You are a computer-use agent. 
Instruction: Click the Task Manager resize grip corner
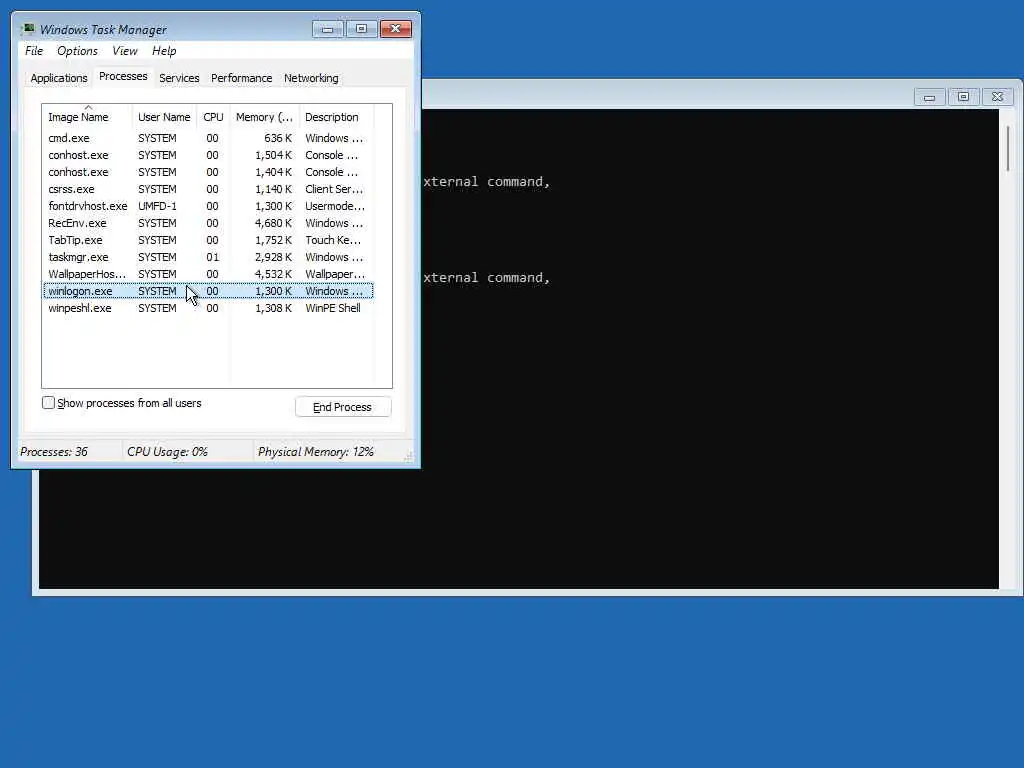point(408,456)
